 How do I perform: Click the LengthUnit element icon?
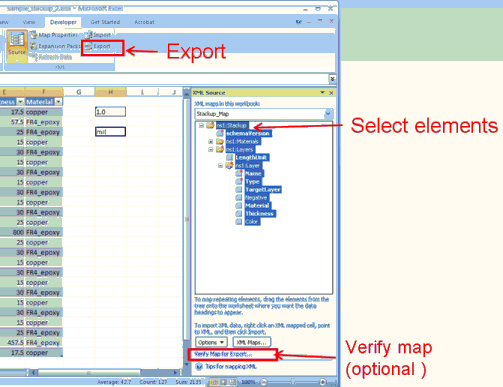pos(229,157)
